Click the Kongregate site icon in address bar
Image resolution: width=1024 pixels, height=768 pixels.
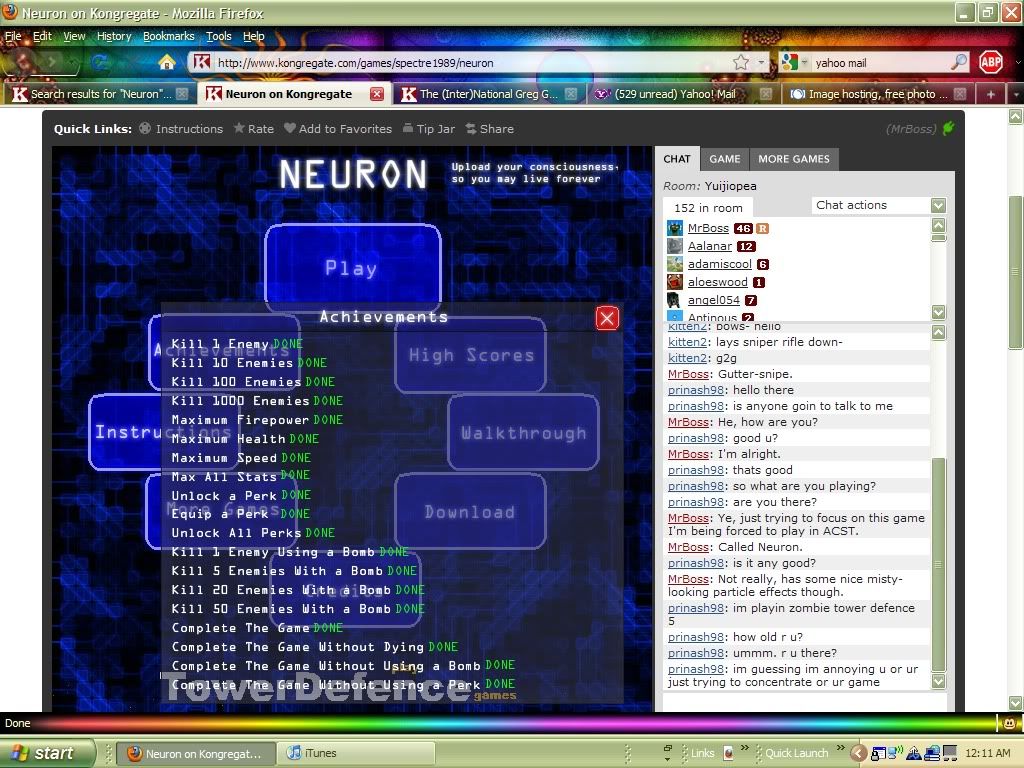[202, 62]
